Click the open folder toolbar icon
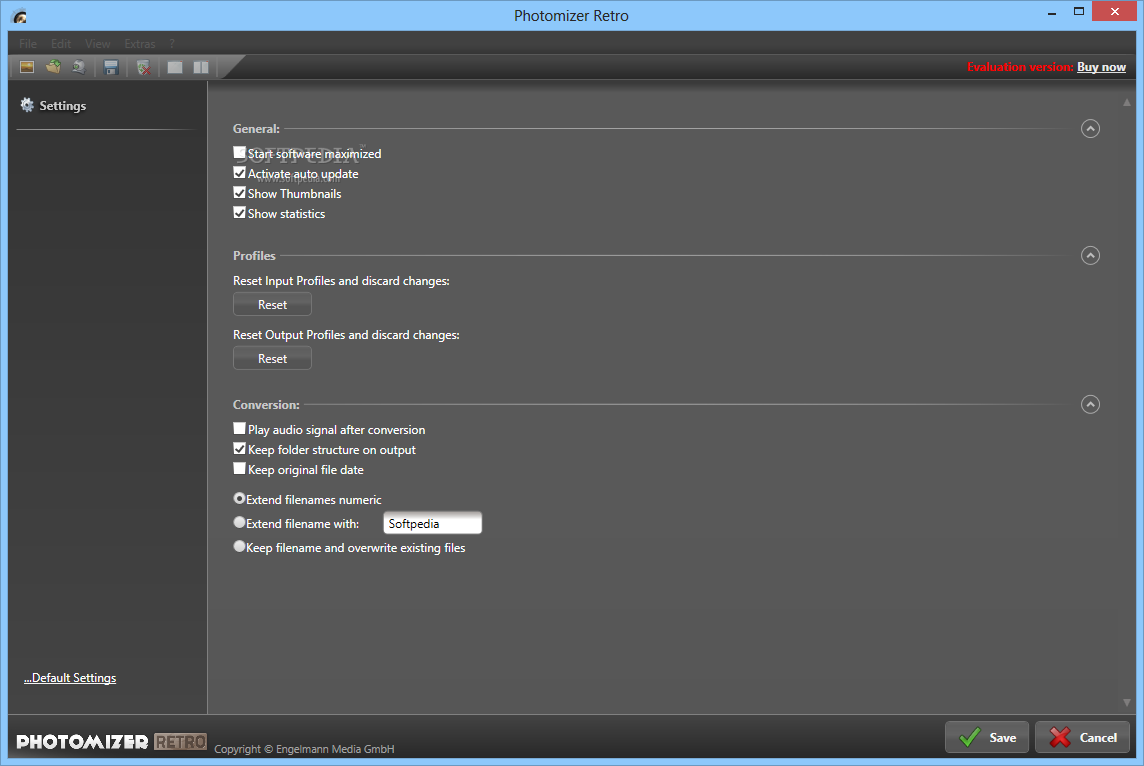Screen dimensions: 1144x766 coord(53,67)
